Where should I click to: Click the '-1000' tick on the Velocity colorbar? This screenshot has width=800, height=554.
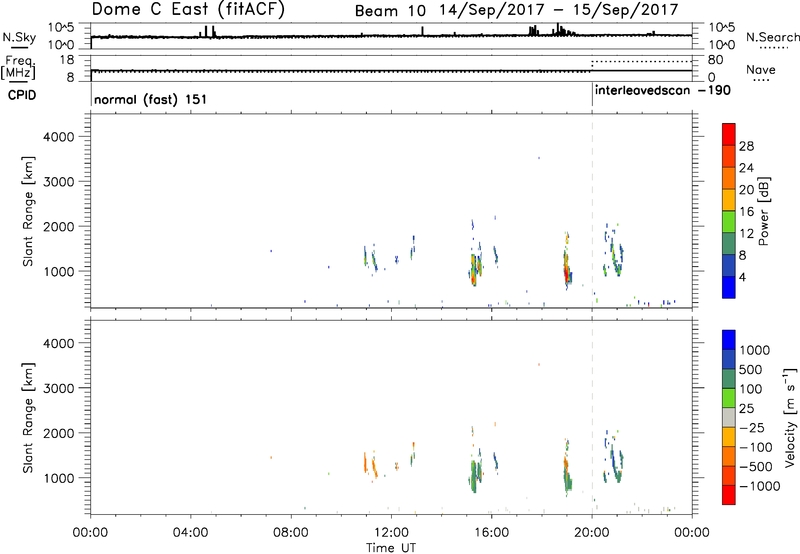click(760, 486)
